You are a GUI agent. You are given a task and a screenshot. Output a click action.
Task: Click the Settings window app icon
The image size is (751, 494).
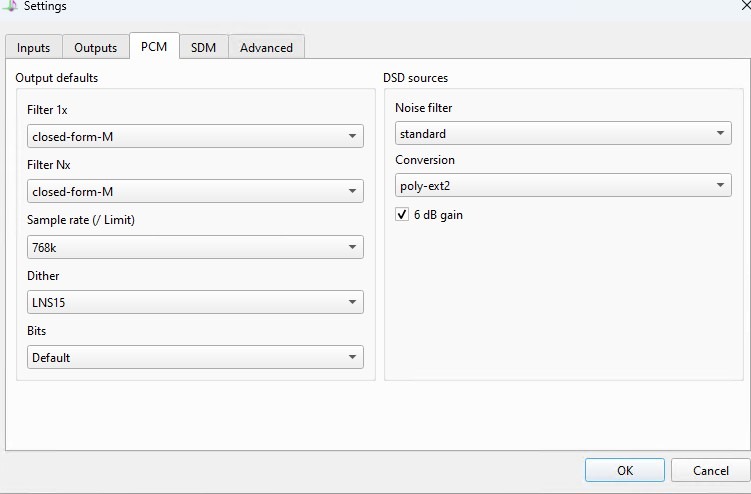click(10, 6)
